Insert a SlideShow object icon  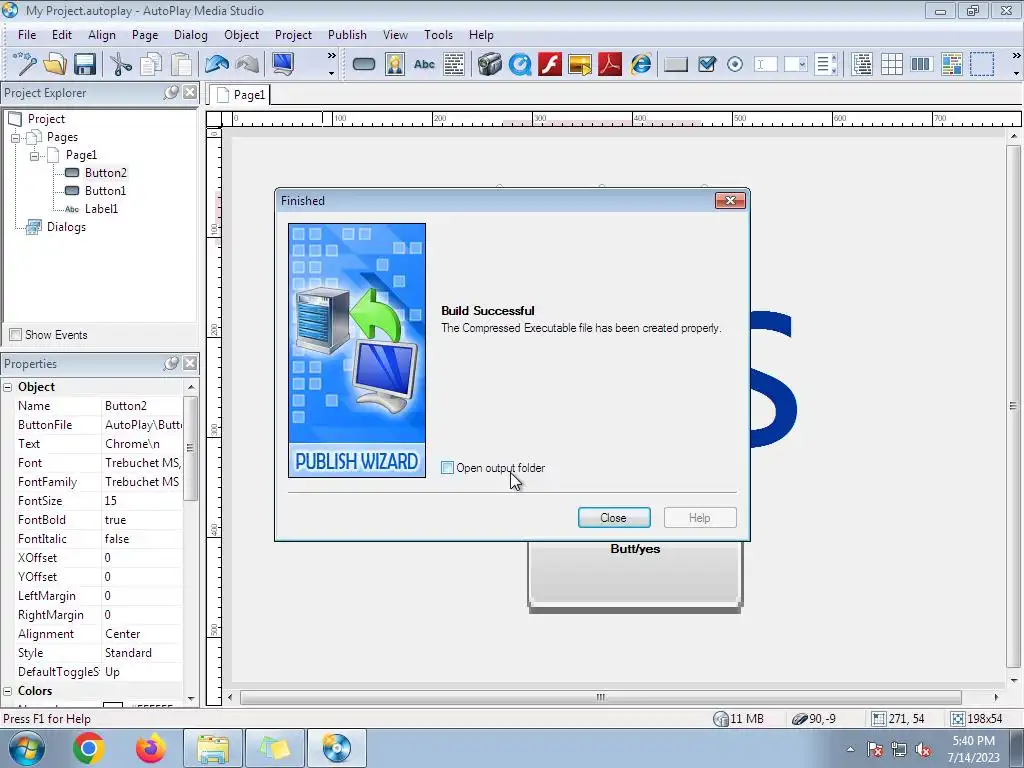[x=580, y=64]
